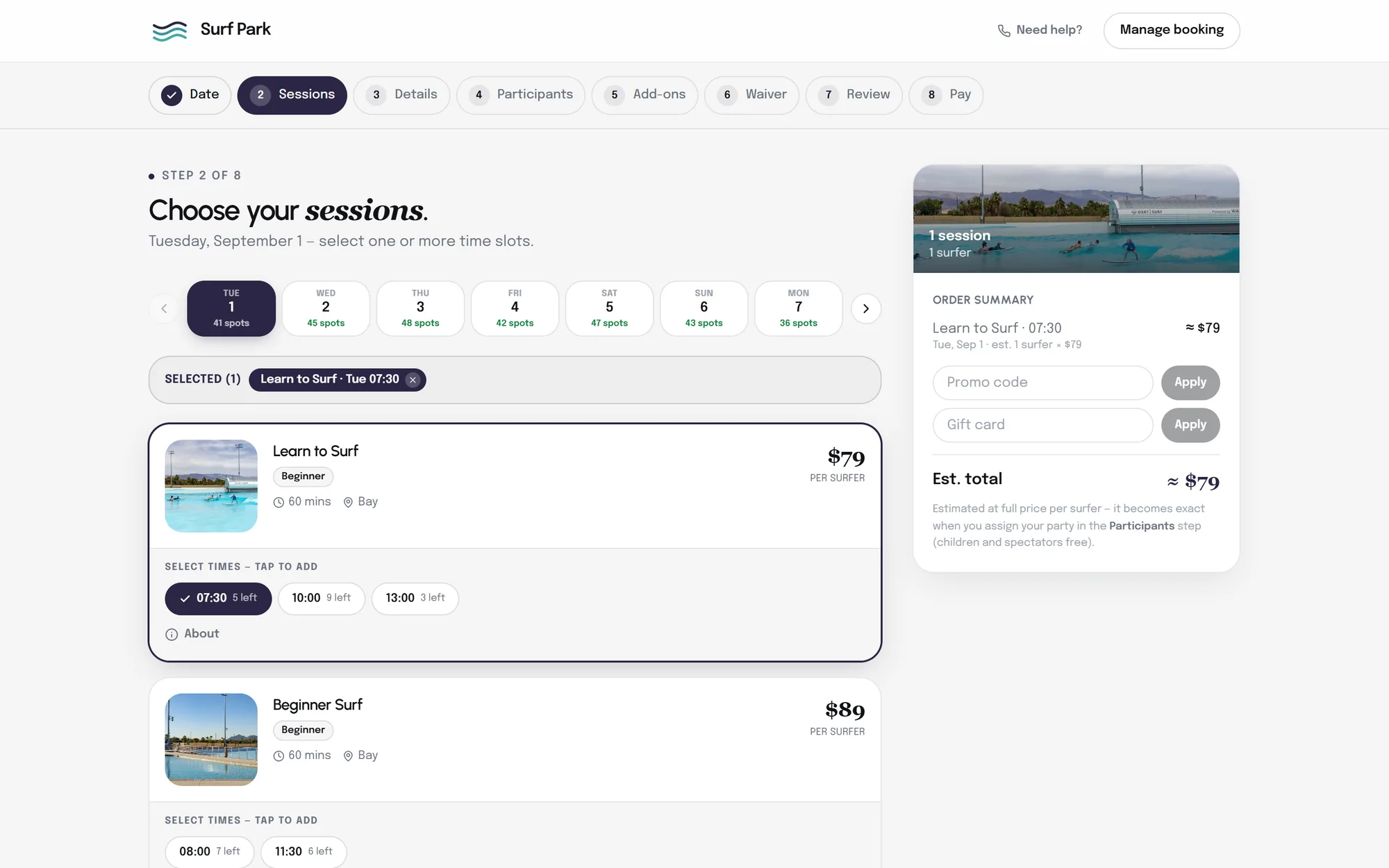1389x868 pixels.
Task: Apply the gift card
Action: [x=1190, y=425]
